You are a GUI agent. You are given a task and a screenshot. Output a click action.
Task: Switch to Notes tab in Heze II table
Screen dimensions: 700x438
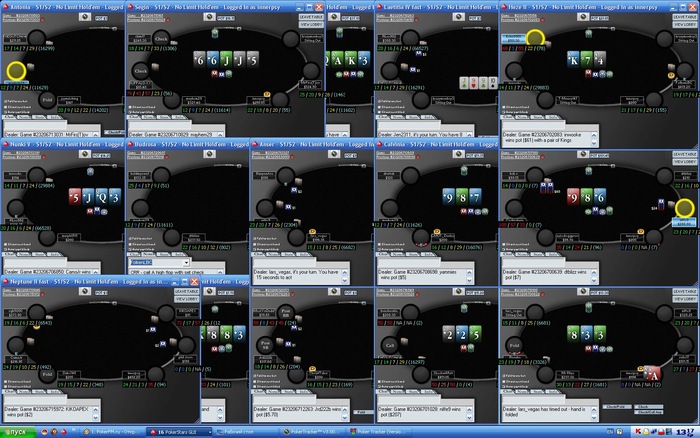(522, 117)
